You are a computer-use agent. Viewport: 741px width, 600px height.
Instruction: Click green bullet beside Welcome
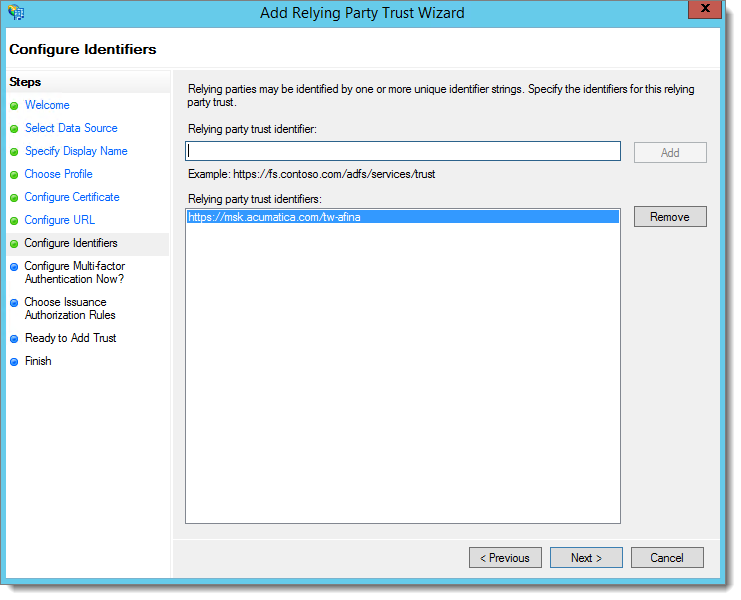tap(14, 106)
